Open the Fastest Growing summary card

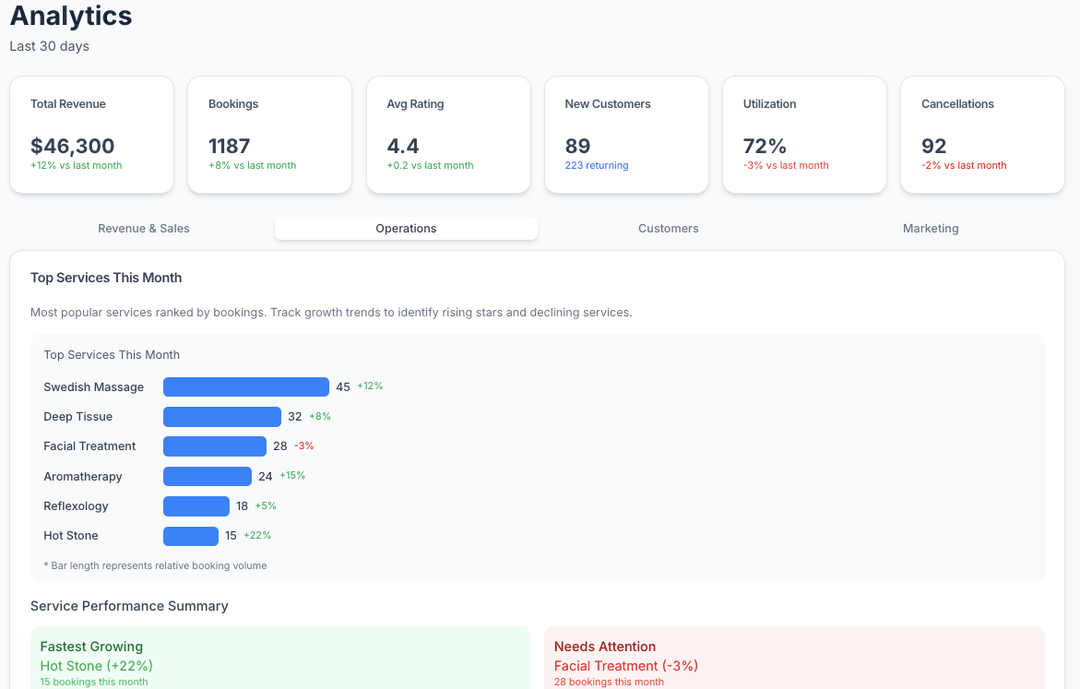(x=280, y=658)
